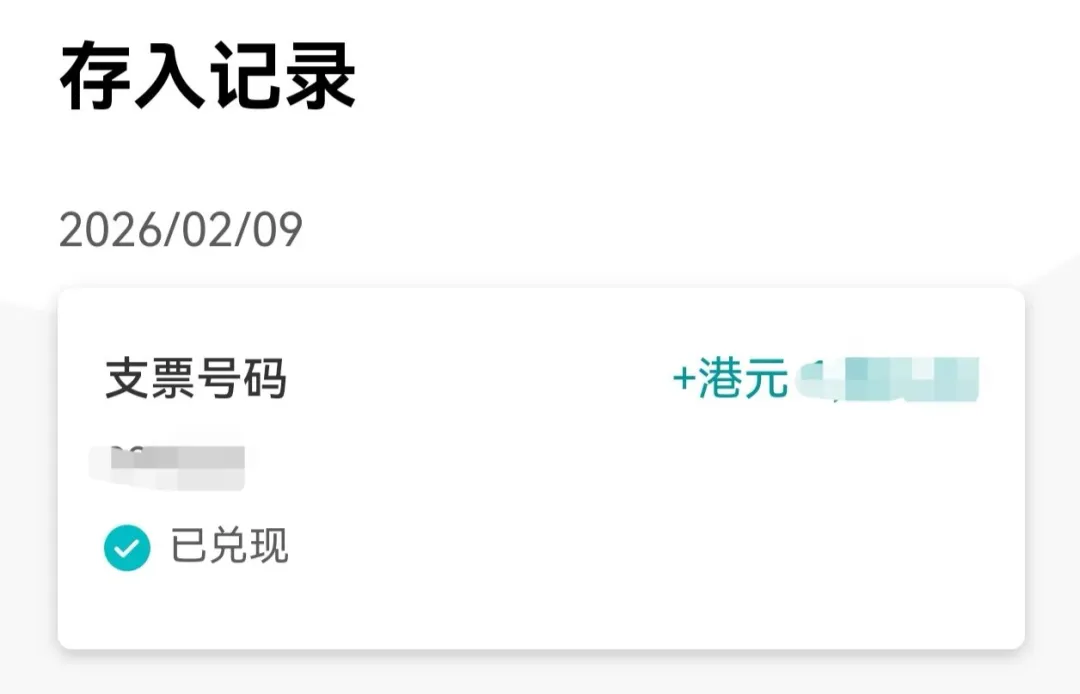Click the plus sign before 港元
Viewport: 1080px width, 694px height.
coord(683,381)
